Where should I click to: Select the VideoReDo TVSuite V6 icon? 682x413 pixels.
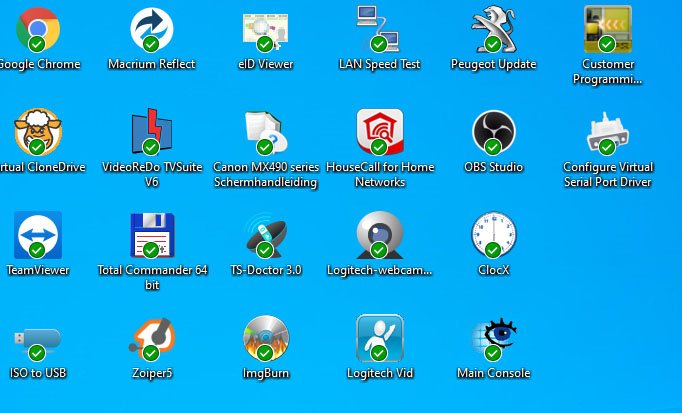pyautogui.click(x=151, y=132)
